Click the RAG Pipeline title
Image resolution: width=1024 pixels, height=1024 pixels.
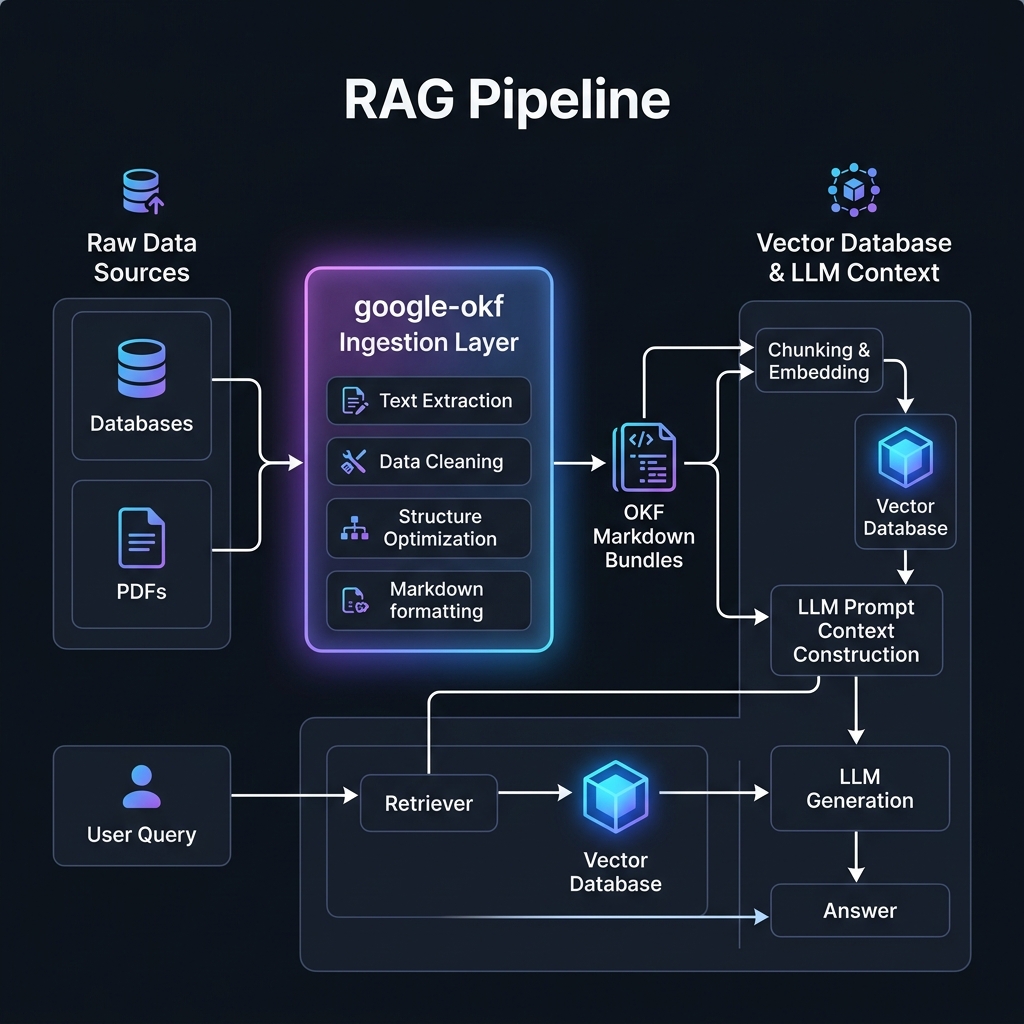tap(507, 99)
